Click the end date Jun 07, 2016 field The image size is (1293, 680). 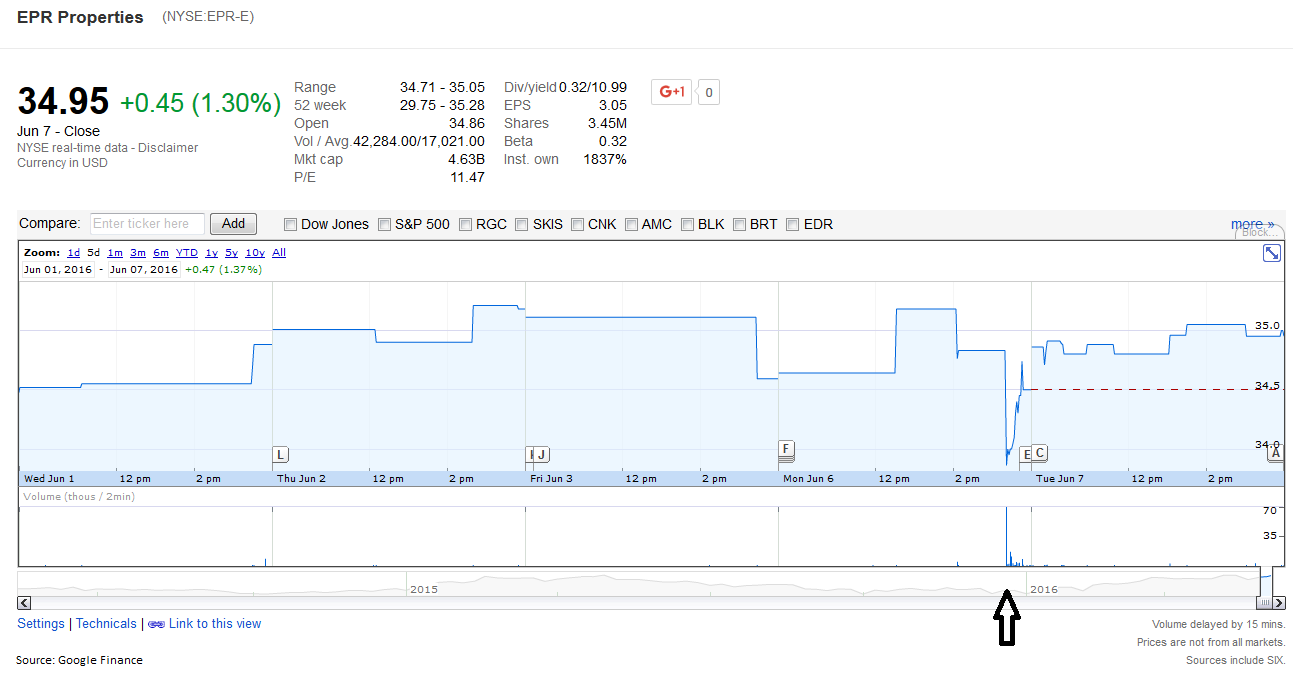tap(144, 270)
